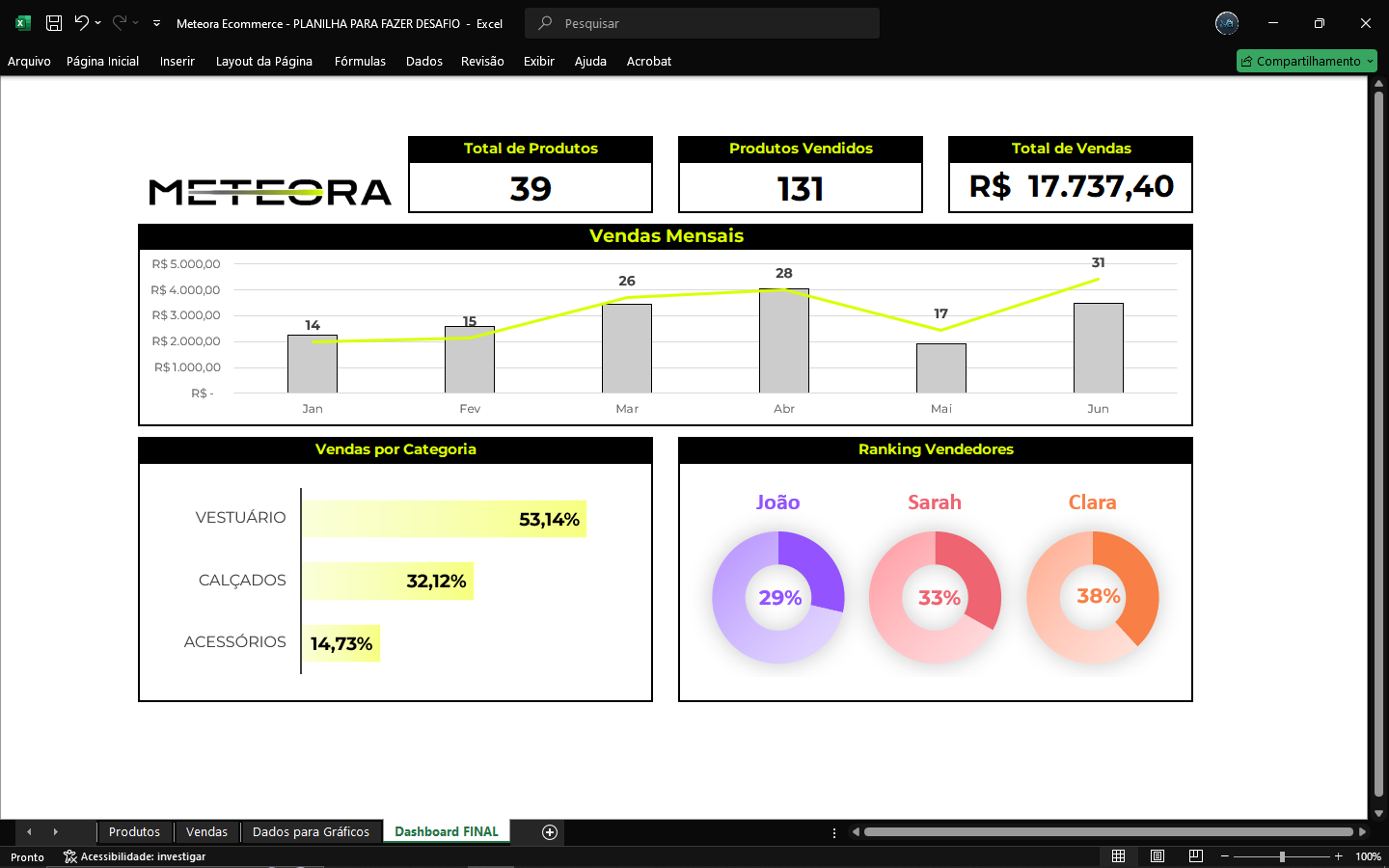This screenshot has height=868, width=1389.
Task: Select the Jun bar in monthly chart
Action: (1099, 348)
